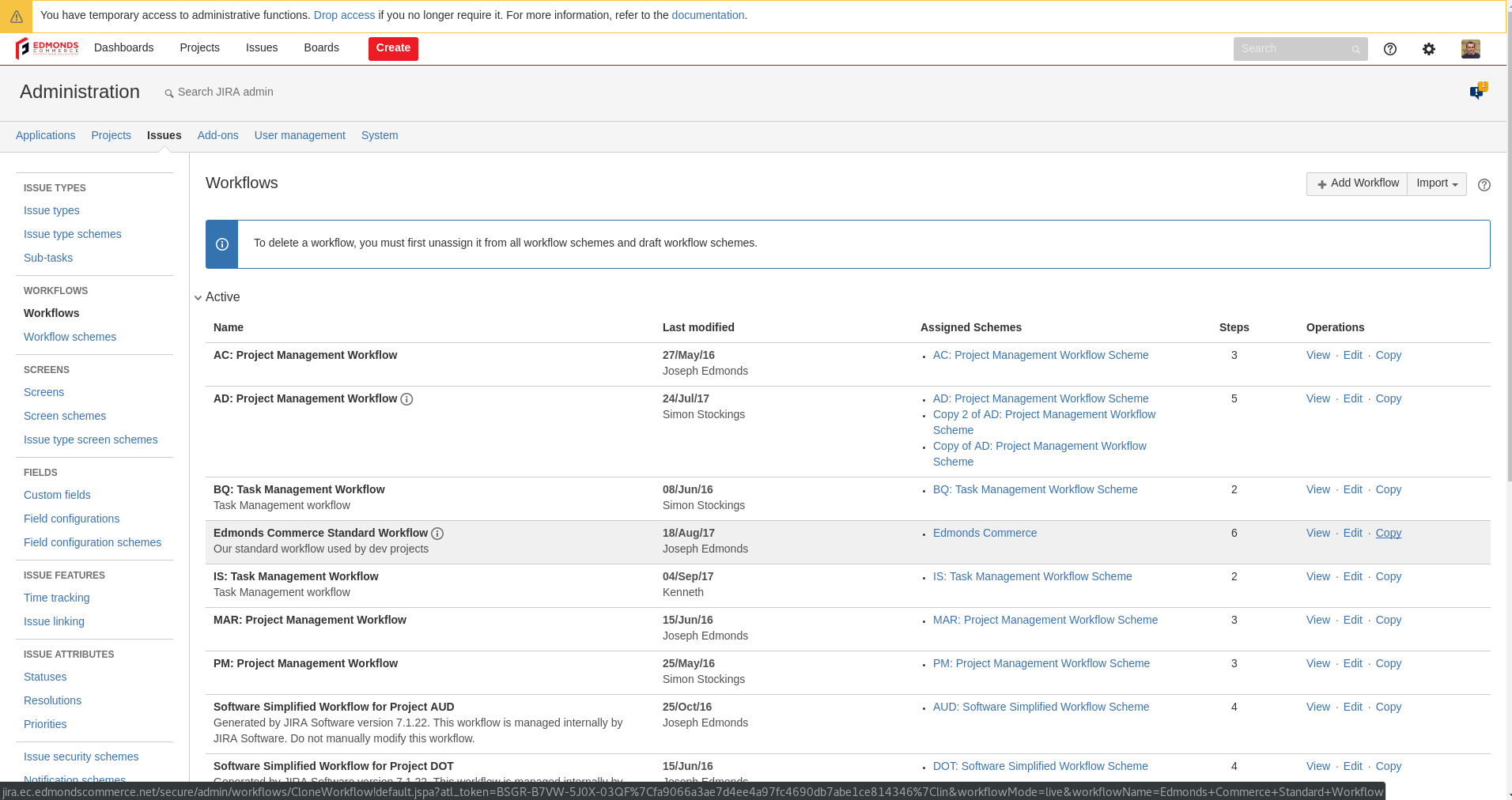This screenshot has height=800, width=1512.
Task: Open Resolutions in sidebar
Action: point(52,700)
